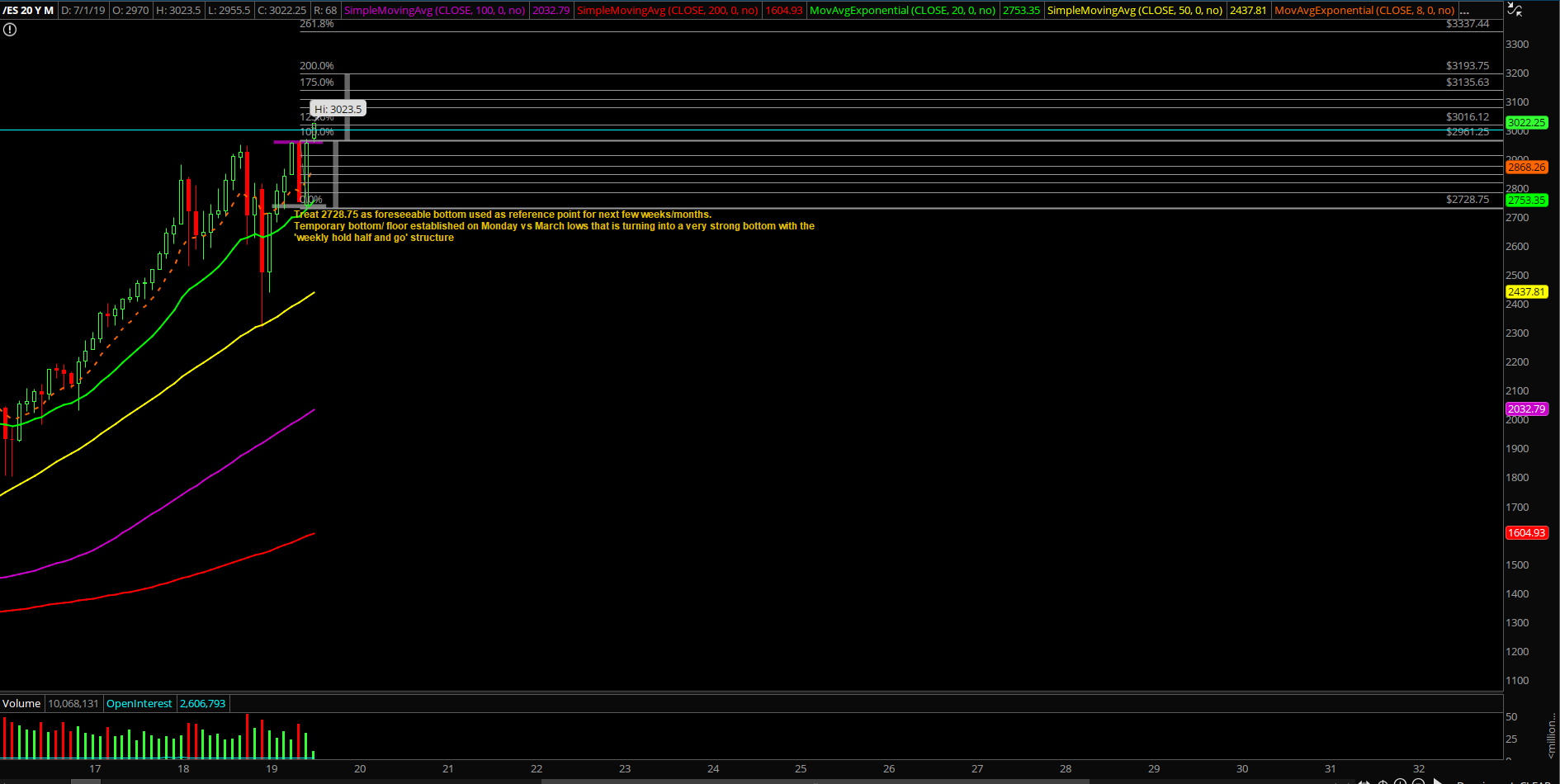The image size is (1560, 784).
Task: Expand the hidden studies ellipsis in header
Action: tap(1464, 11)
